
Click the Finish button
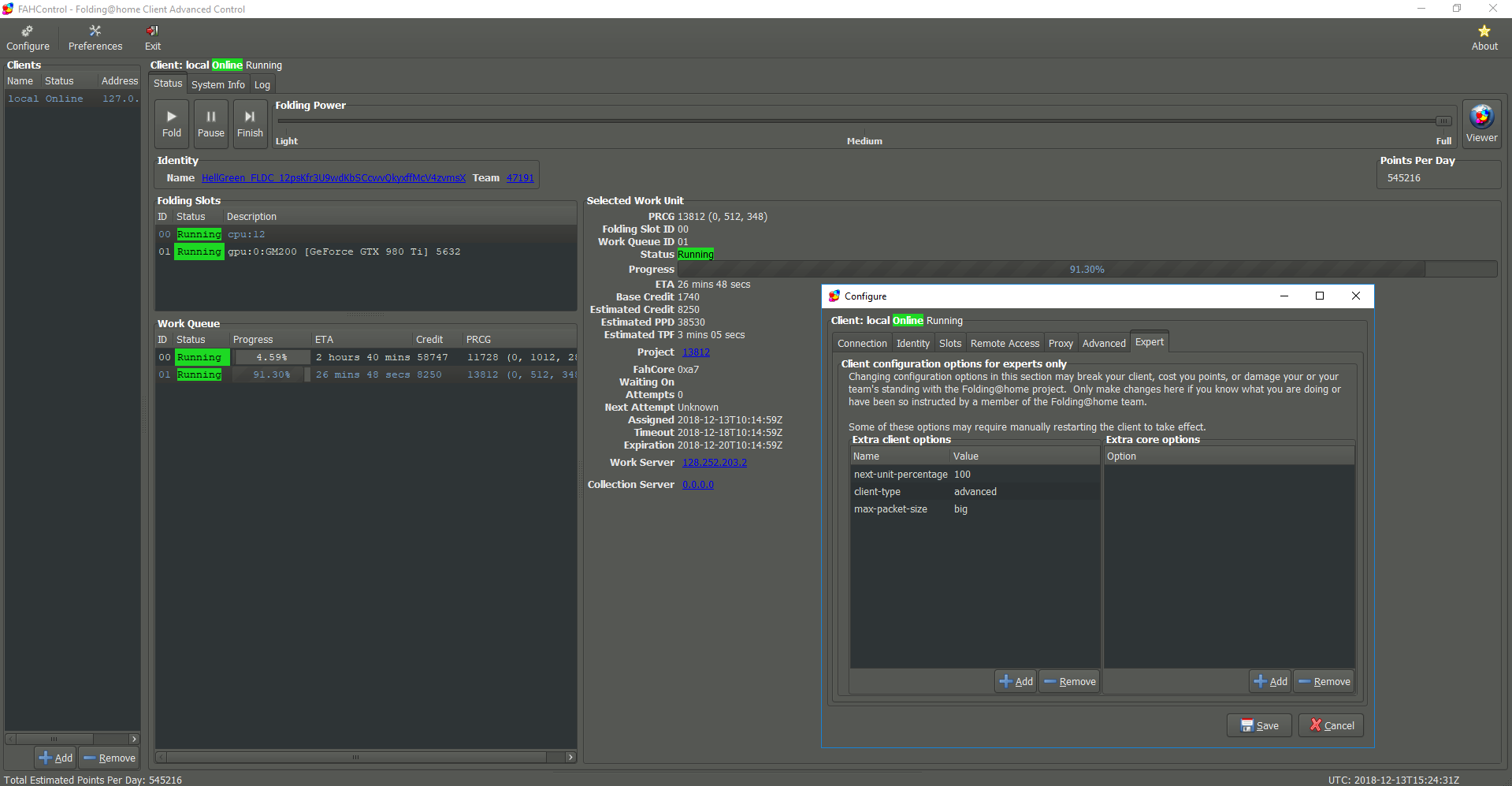tap(250, 124)
